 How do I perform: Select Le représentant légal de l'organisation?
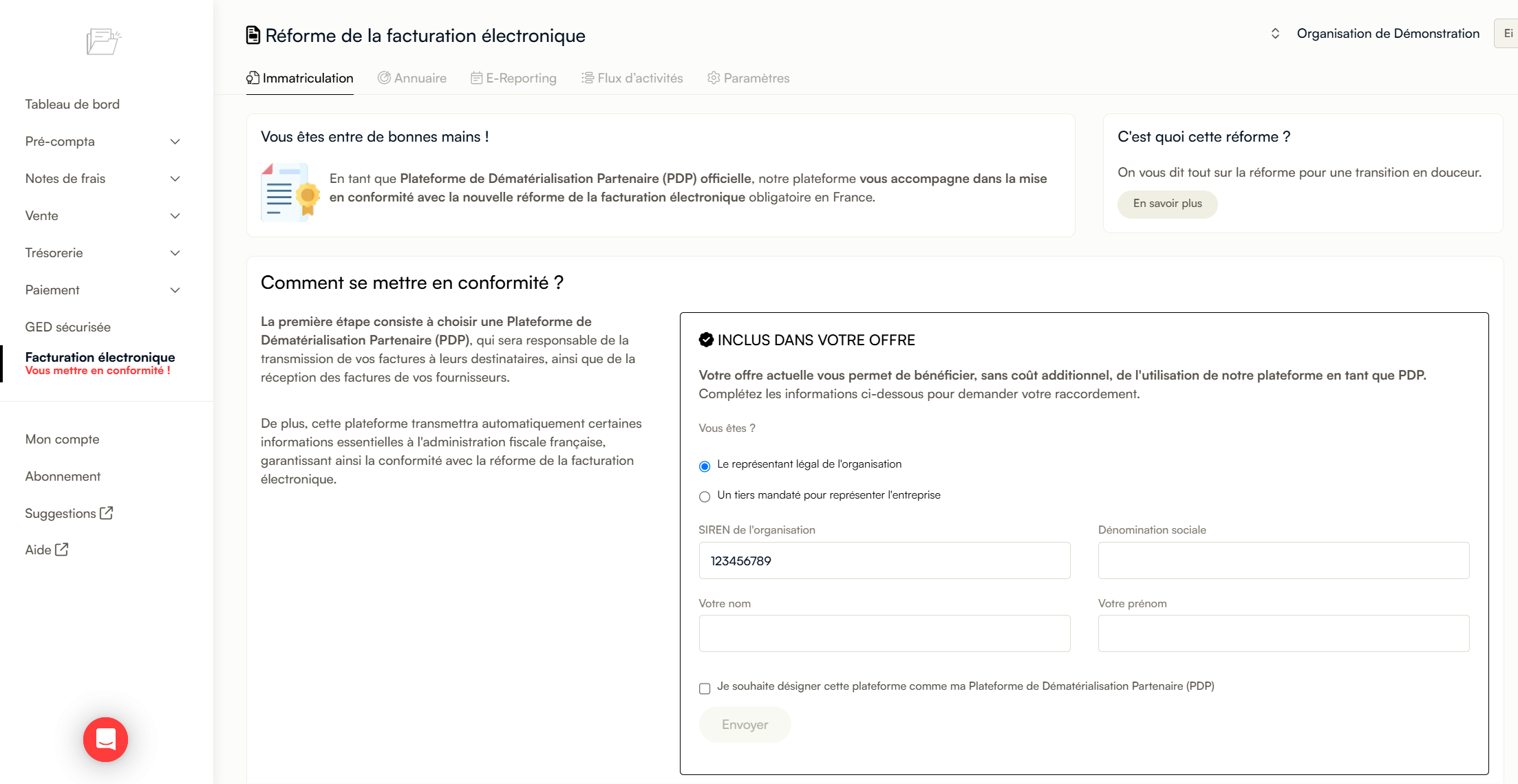[x=705, y=466]
